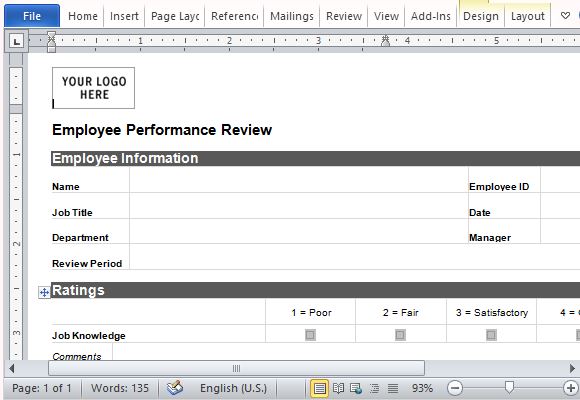Click the English (U.S.) language indicator
Viewport: 580px width, 400px height.
point(233,388)
